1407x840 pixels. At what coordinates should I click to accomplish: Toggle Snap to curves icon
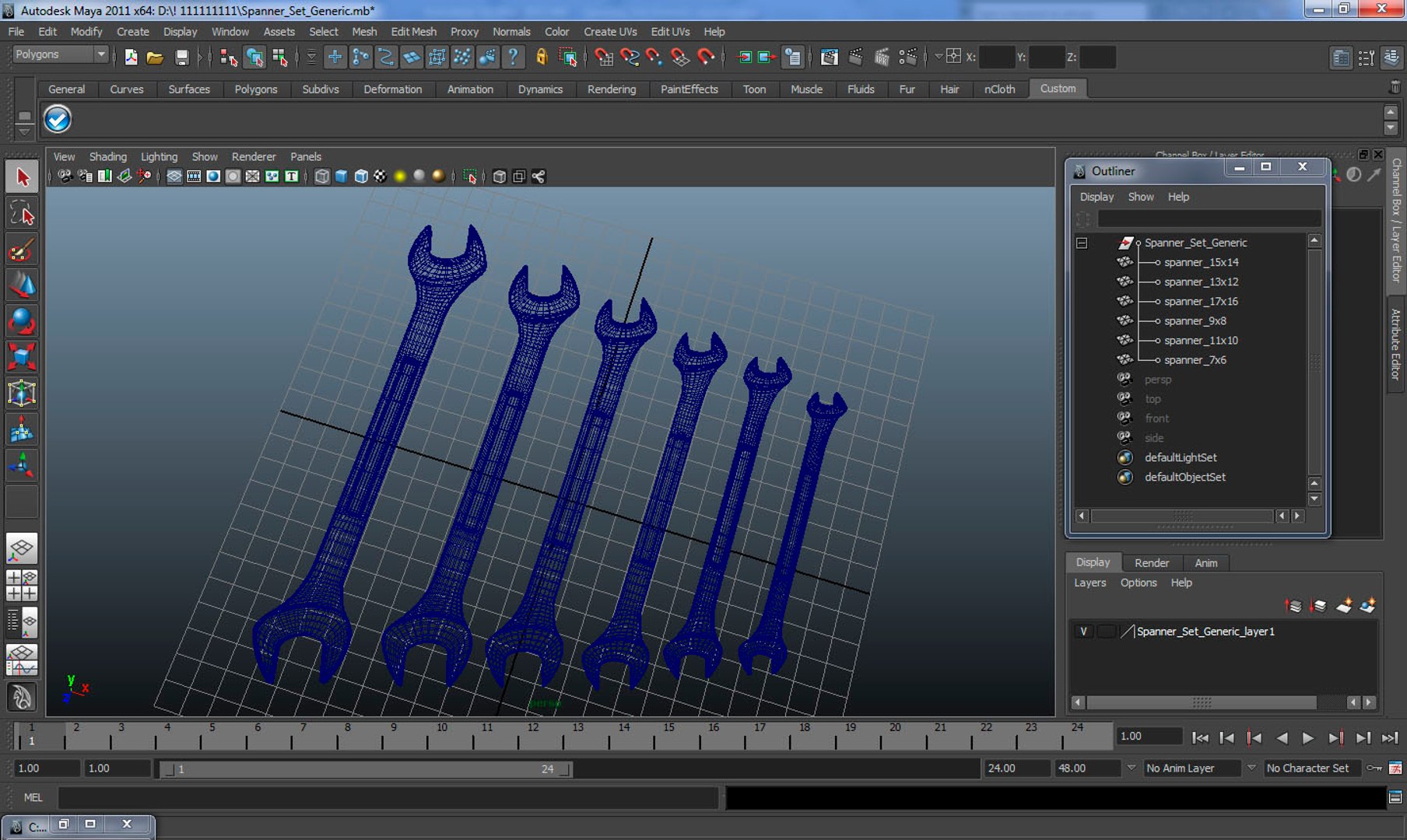click(x=629, y=57)
